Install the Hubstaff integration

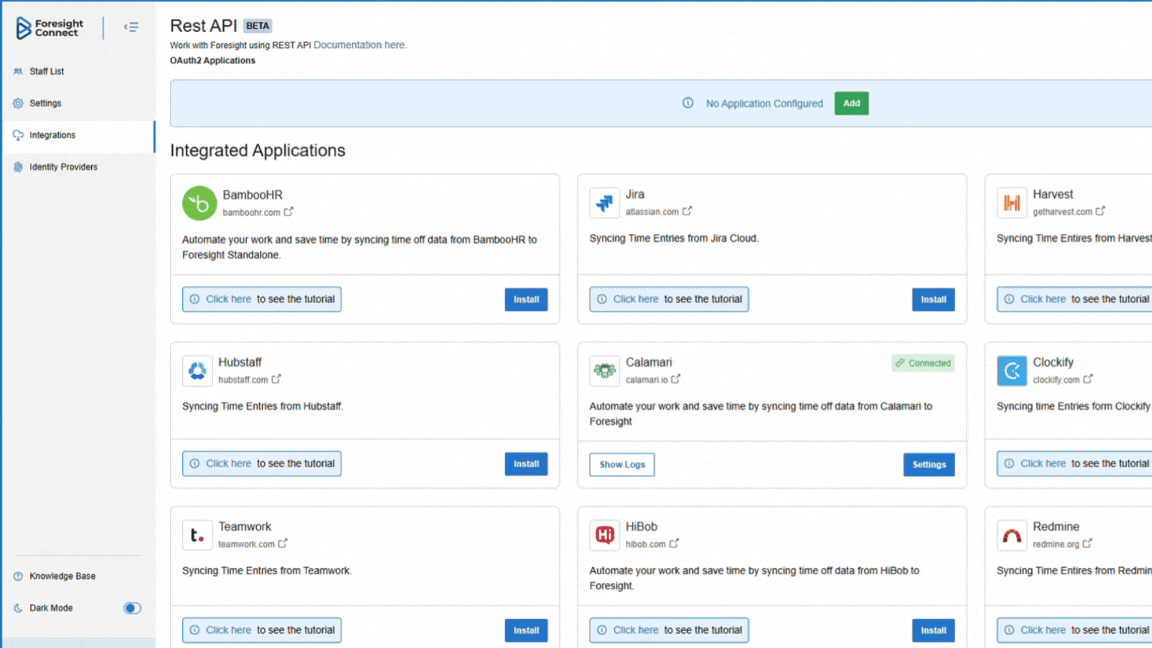pyautogui.click(x=526, y=464)
